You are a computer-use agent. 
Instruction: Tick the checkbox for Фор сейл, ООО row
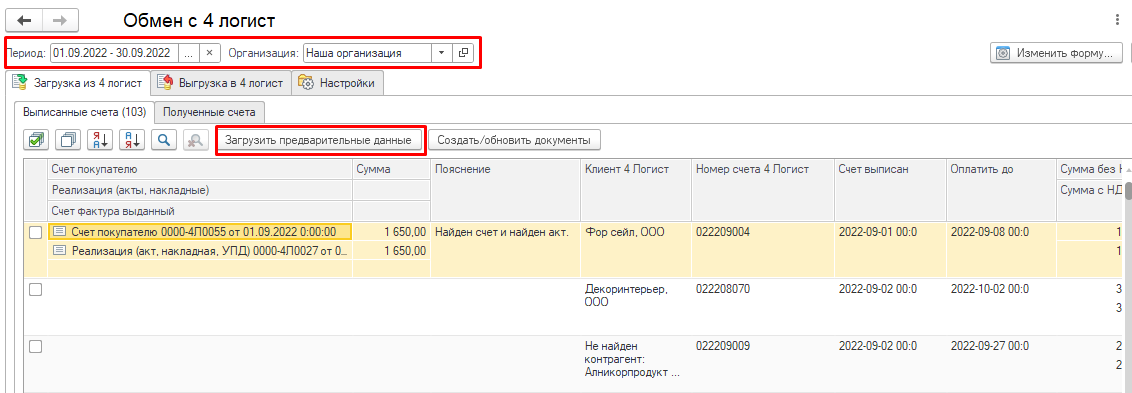click(x=35, y=233)
